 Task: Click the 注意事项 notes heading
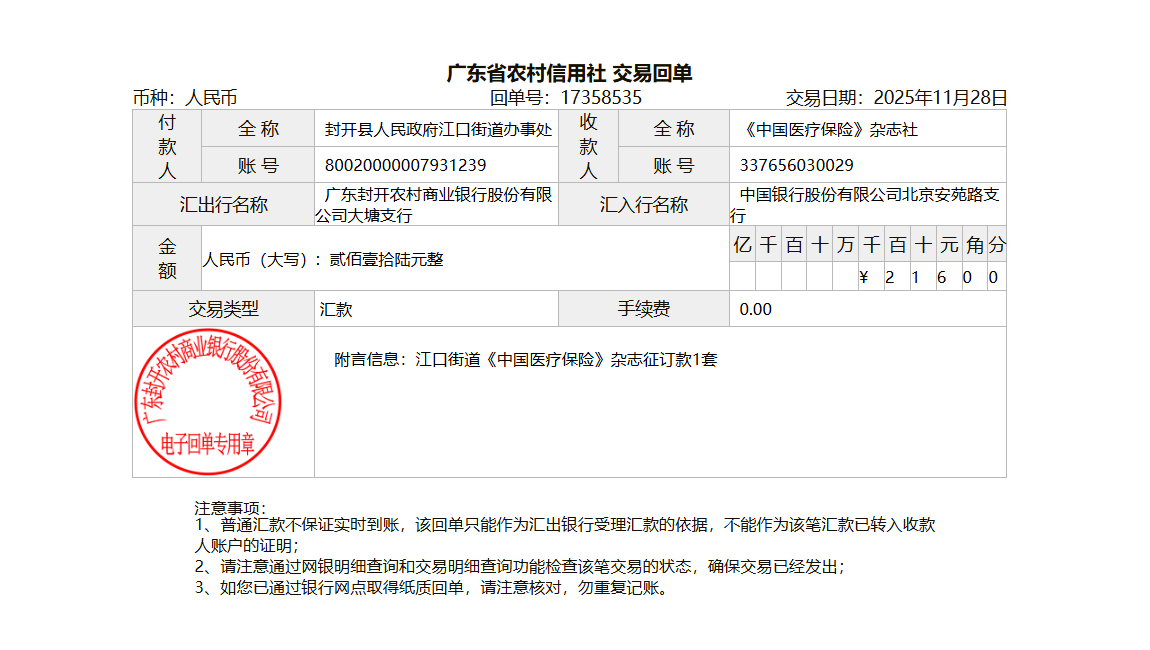tap(230, 508)
